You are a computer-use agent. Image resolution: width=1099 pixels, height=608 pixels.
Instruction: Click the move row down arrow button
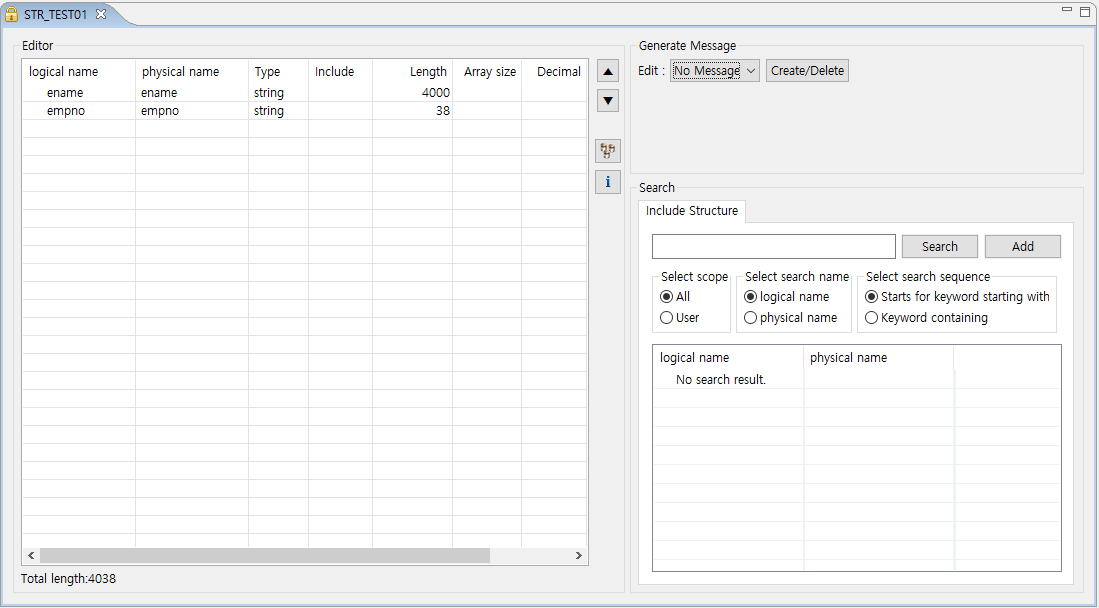[x=608, y=101]
